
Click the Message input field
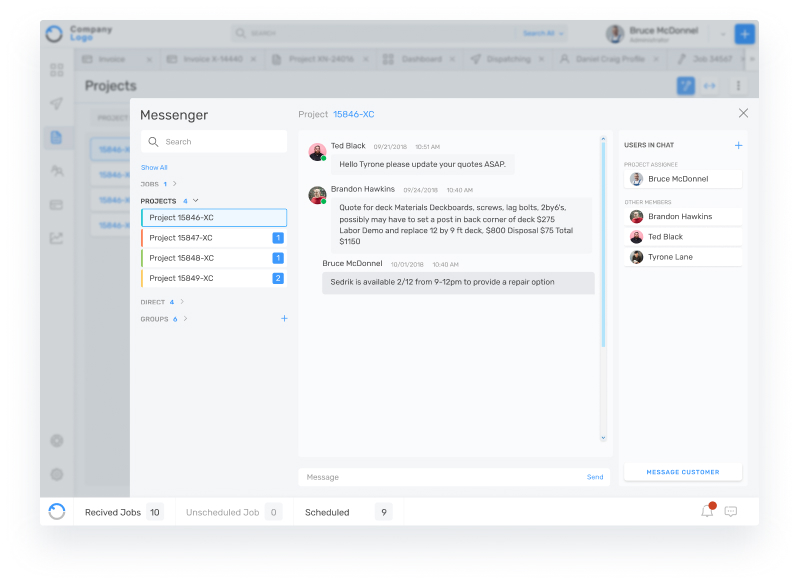pyautogui.click(x=440, y=477)
